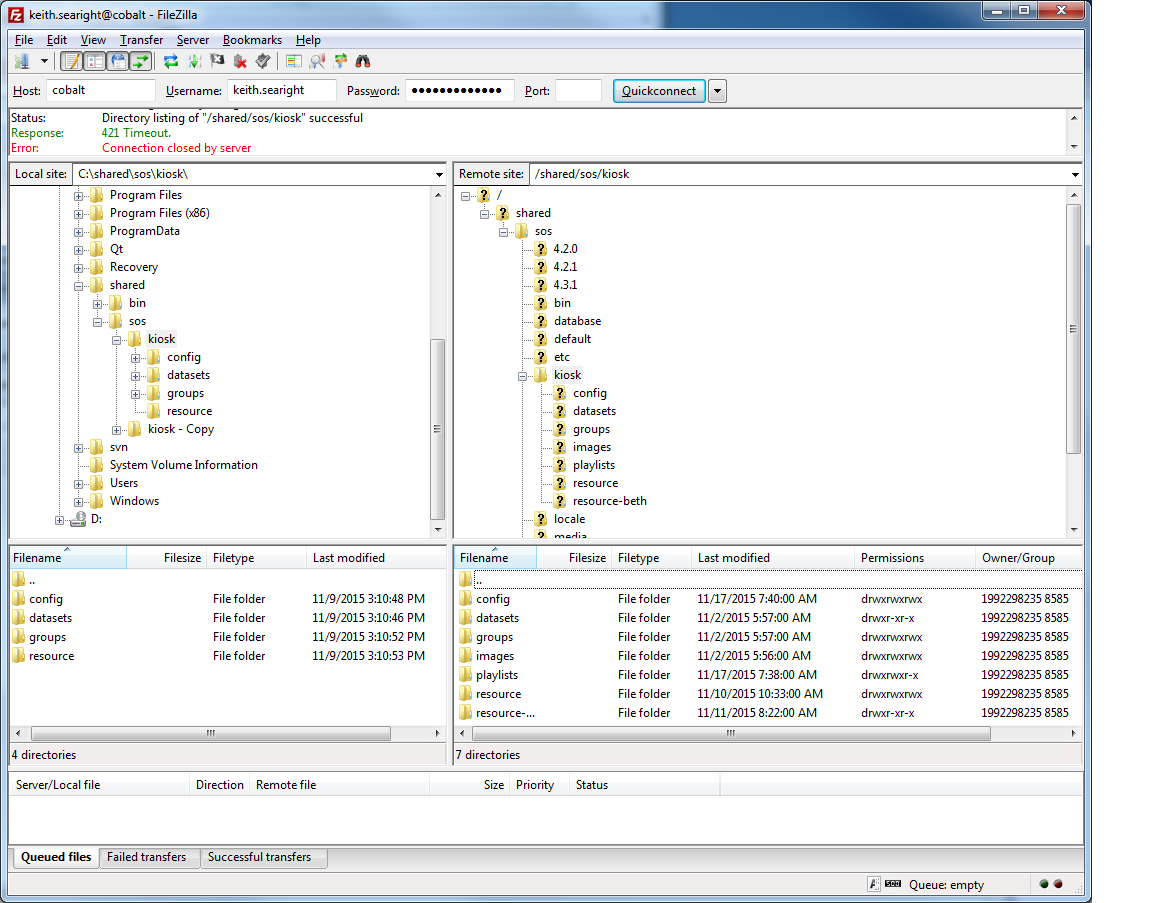The width and height of the screenshot is (1152, 903).
Task: Refresh the file and folder lists
Action: coord(171,62)
